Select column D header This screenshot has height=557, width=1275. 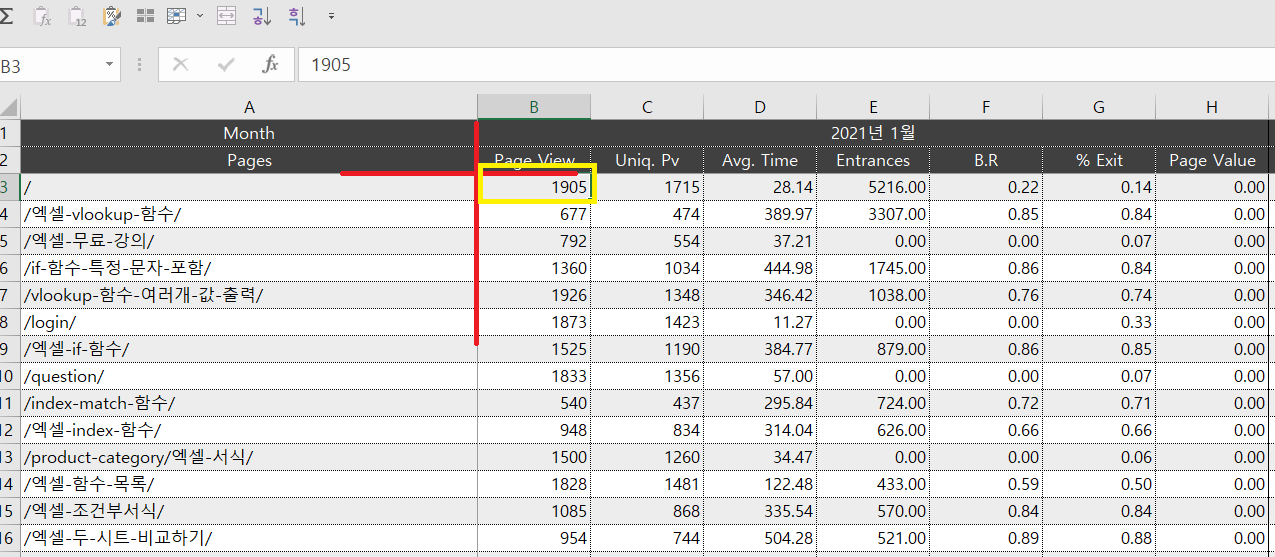click(x=760, y=107)
